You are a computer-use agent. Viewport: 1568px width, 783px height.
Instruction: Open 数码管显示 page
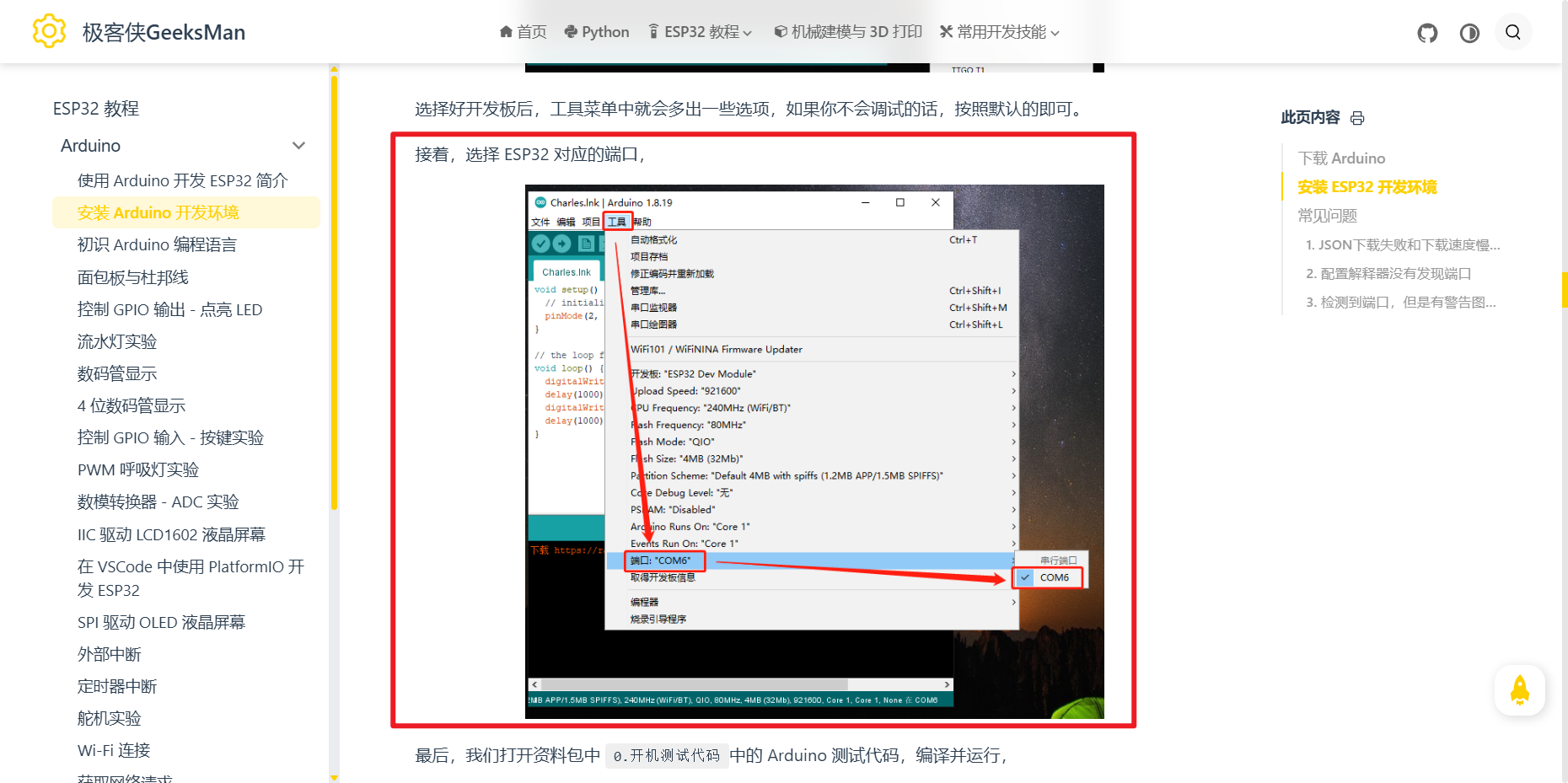[x=116, y=373]
